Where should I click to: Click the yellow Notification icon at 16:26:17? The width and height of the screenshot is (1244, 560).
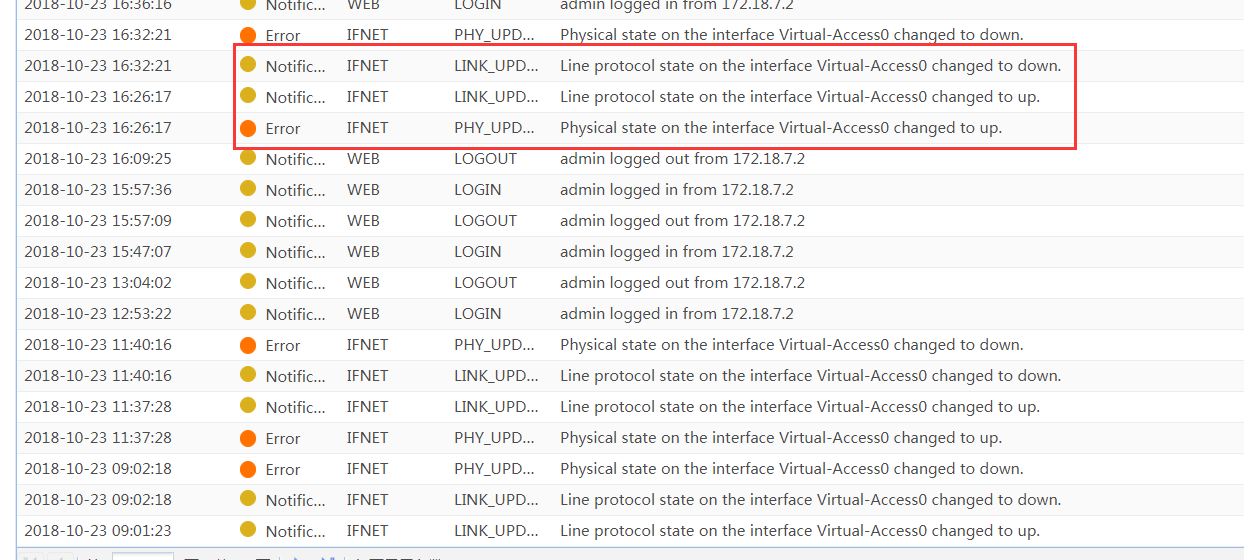(248, 97)
